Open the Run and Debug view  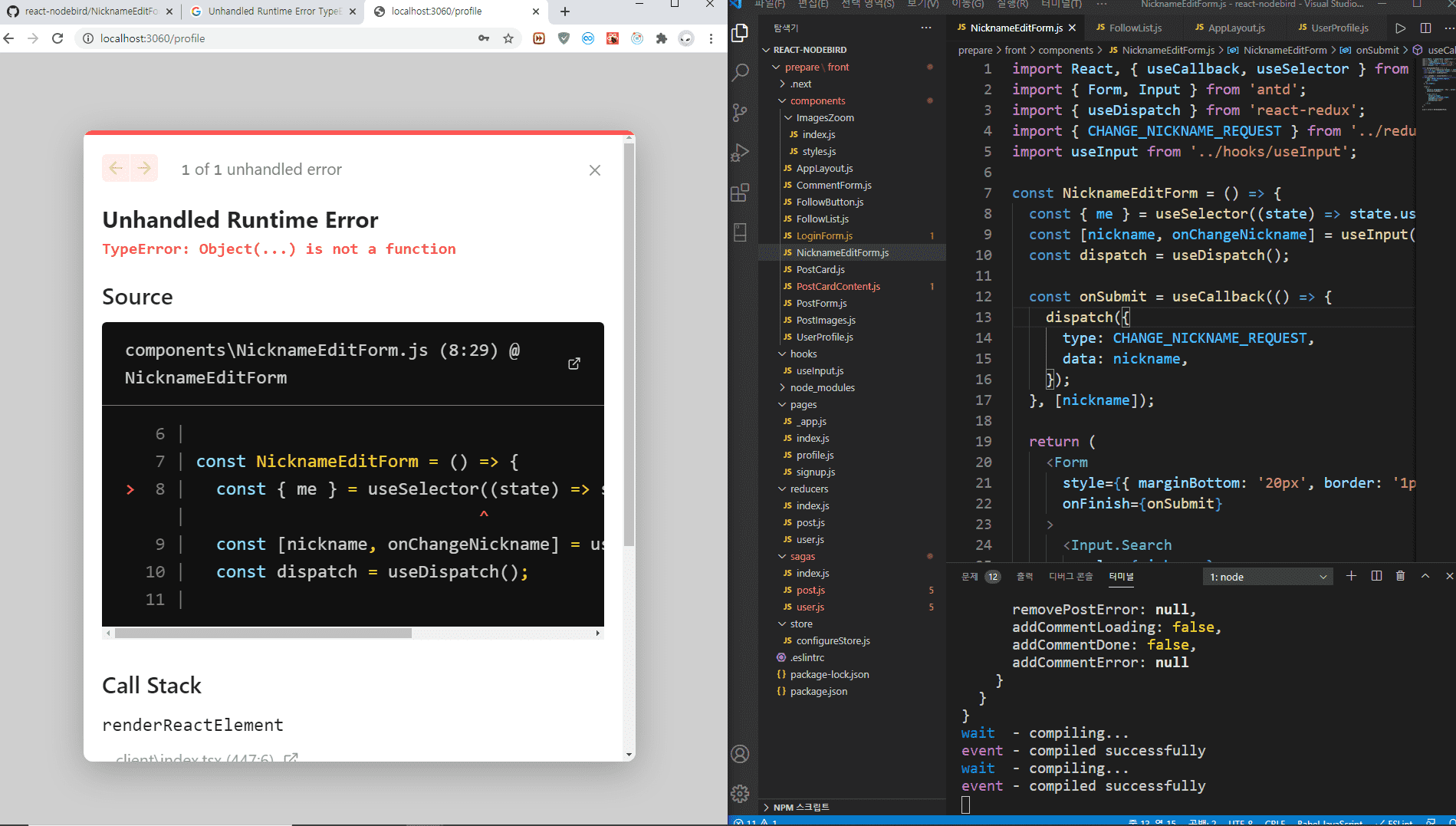click(740, 153)
